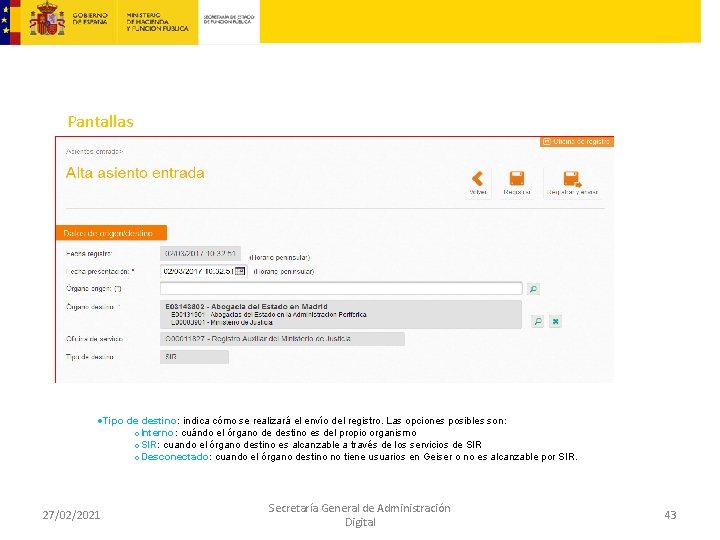Click the Volver back arrow icon
The width and height of the screenshot is (720, 540).
tap(478, 178)
